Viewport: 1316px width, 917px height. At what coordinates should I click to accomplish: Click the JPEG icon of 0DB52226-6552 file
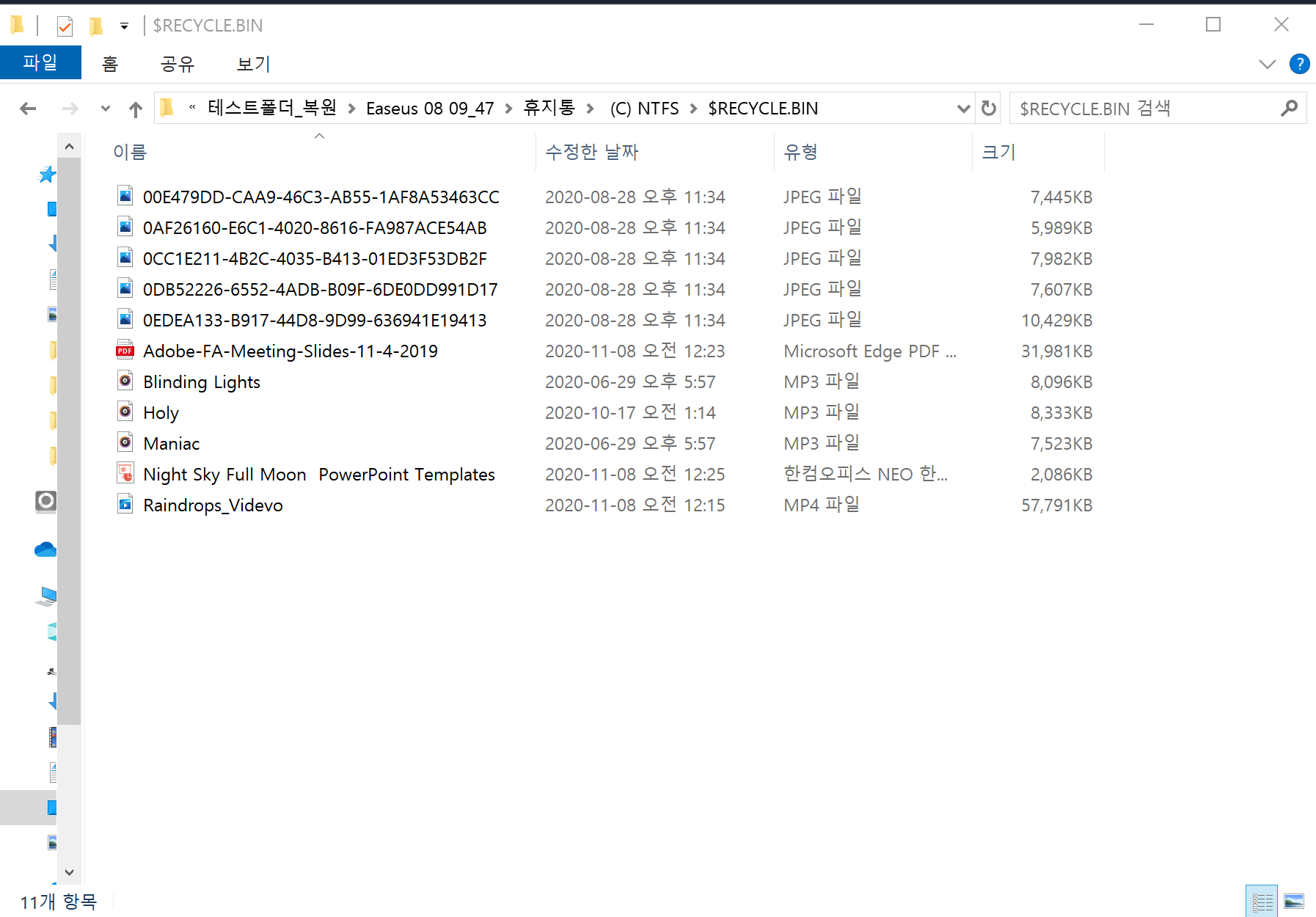(x=125, y=288)
